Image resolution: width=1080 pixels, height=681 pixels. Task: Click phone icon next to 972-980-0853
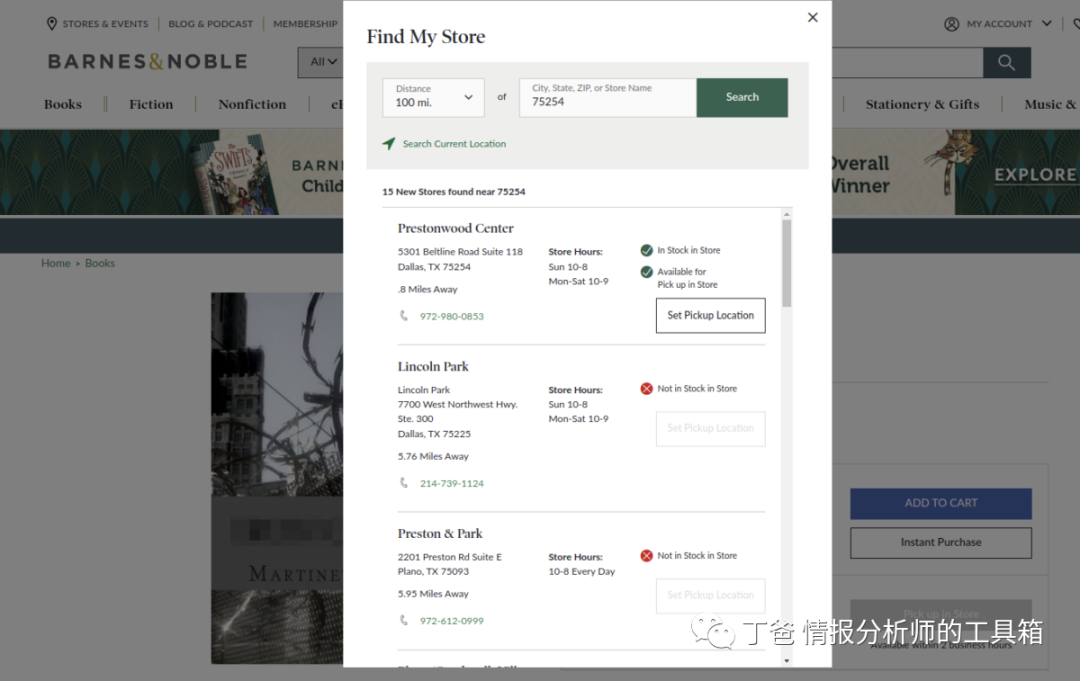(x=404, y=315)
